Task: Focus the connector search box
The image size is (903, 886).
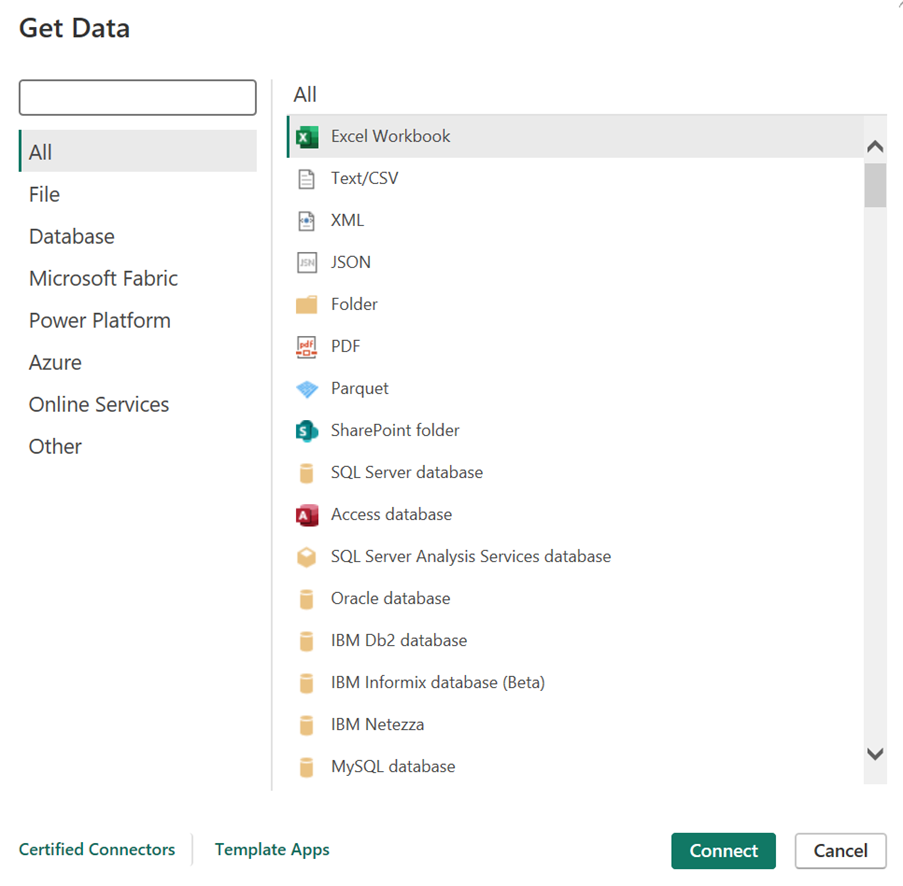Action: pos(138,98)
